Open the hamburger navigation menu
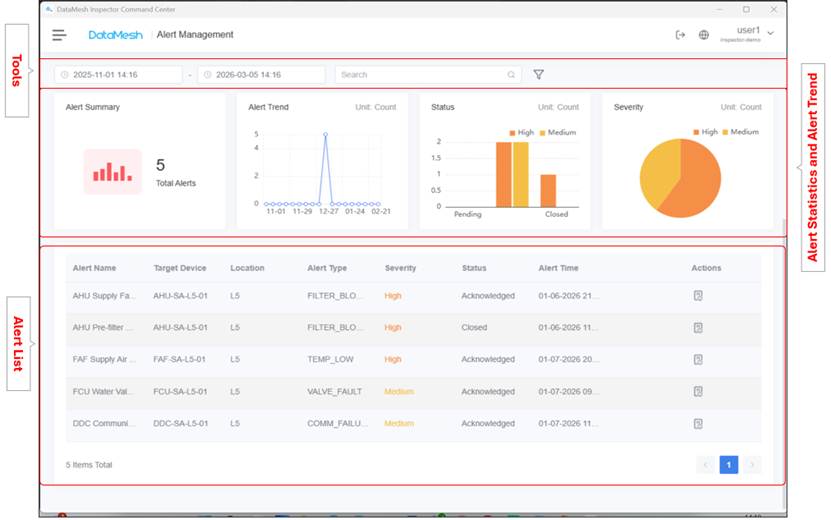 [x=60, y=35]
